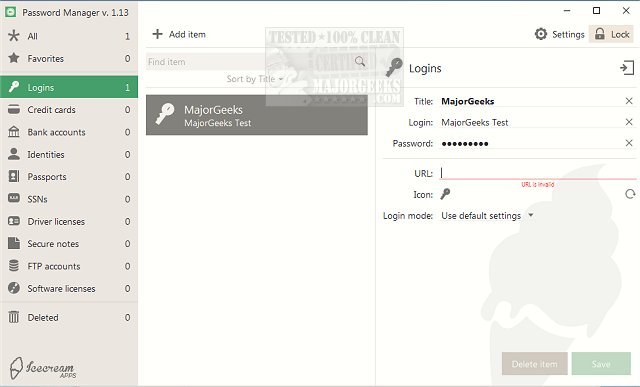
Task: Click the FTP accounts database icon
Action: tap(13, 266)
